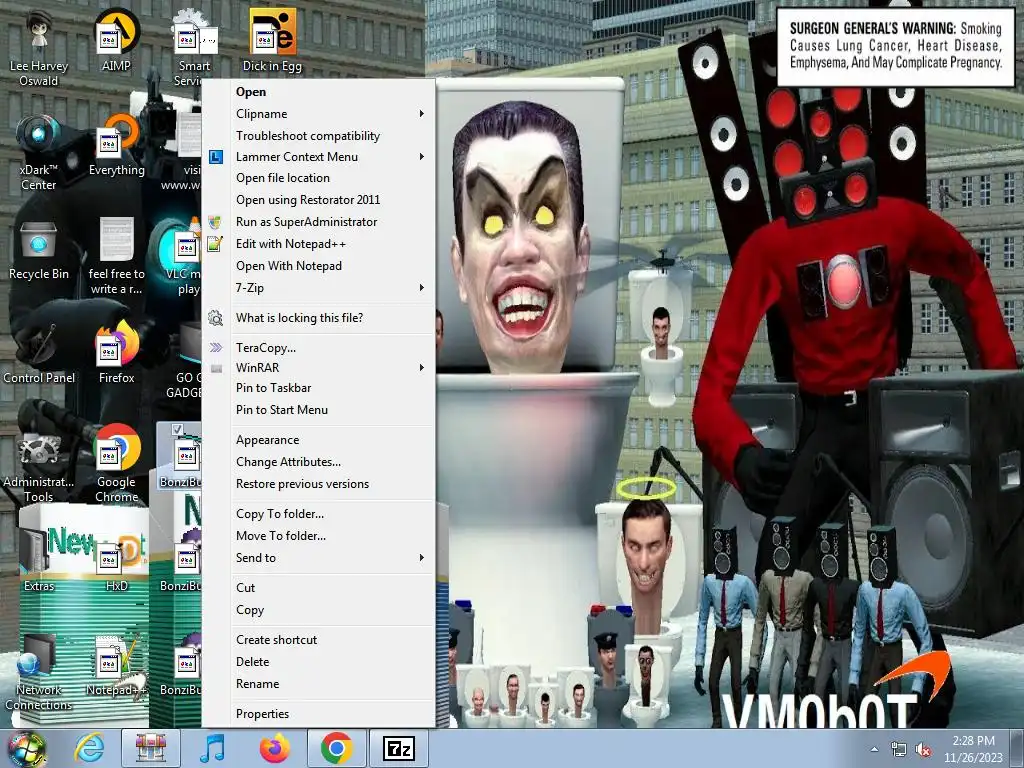The width and height of the screenshot is (1024, 768).
Task: Show hidden tray icons arrow
Action: [x=874, y=750]
